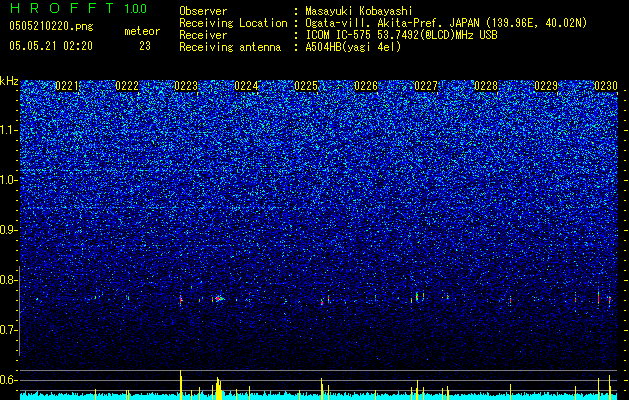Click the 0.7 frequency axis label
This screenshot has width=629, height=400.
point(8,330)
